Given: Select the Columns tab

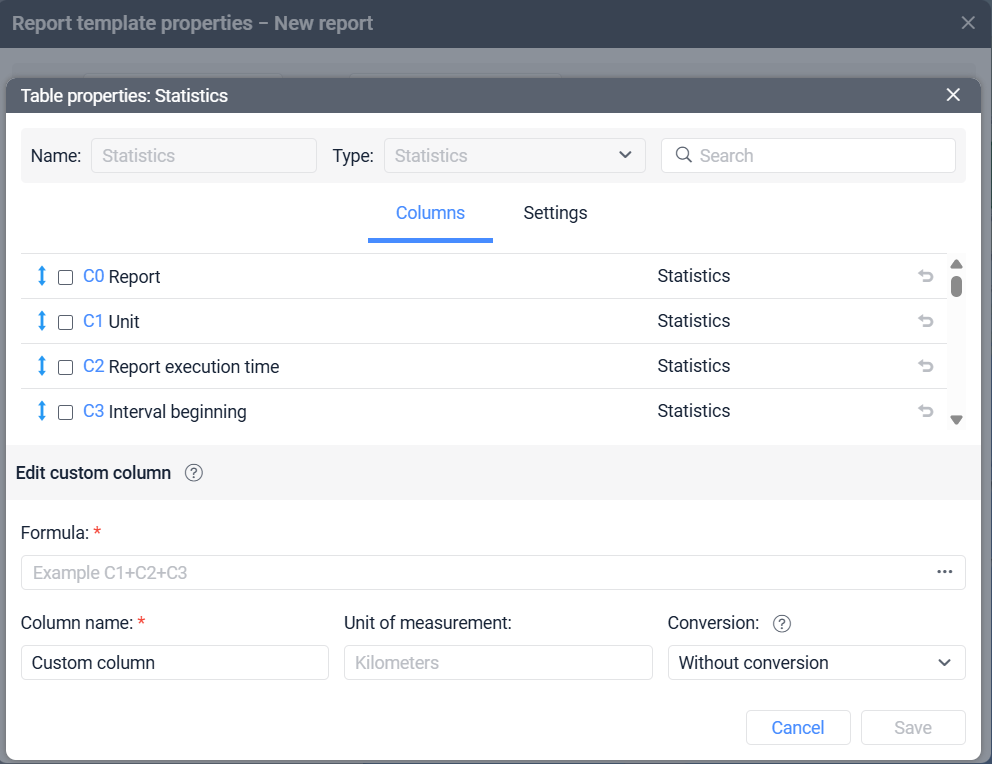Looking at the screenshot, I should click(x=430, y=213).
